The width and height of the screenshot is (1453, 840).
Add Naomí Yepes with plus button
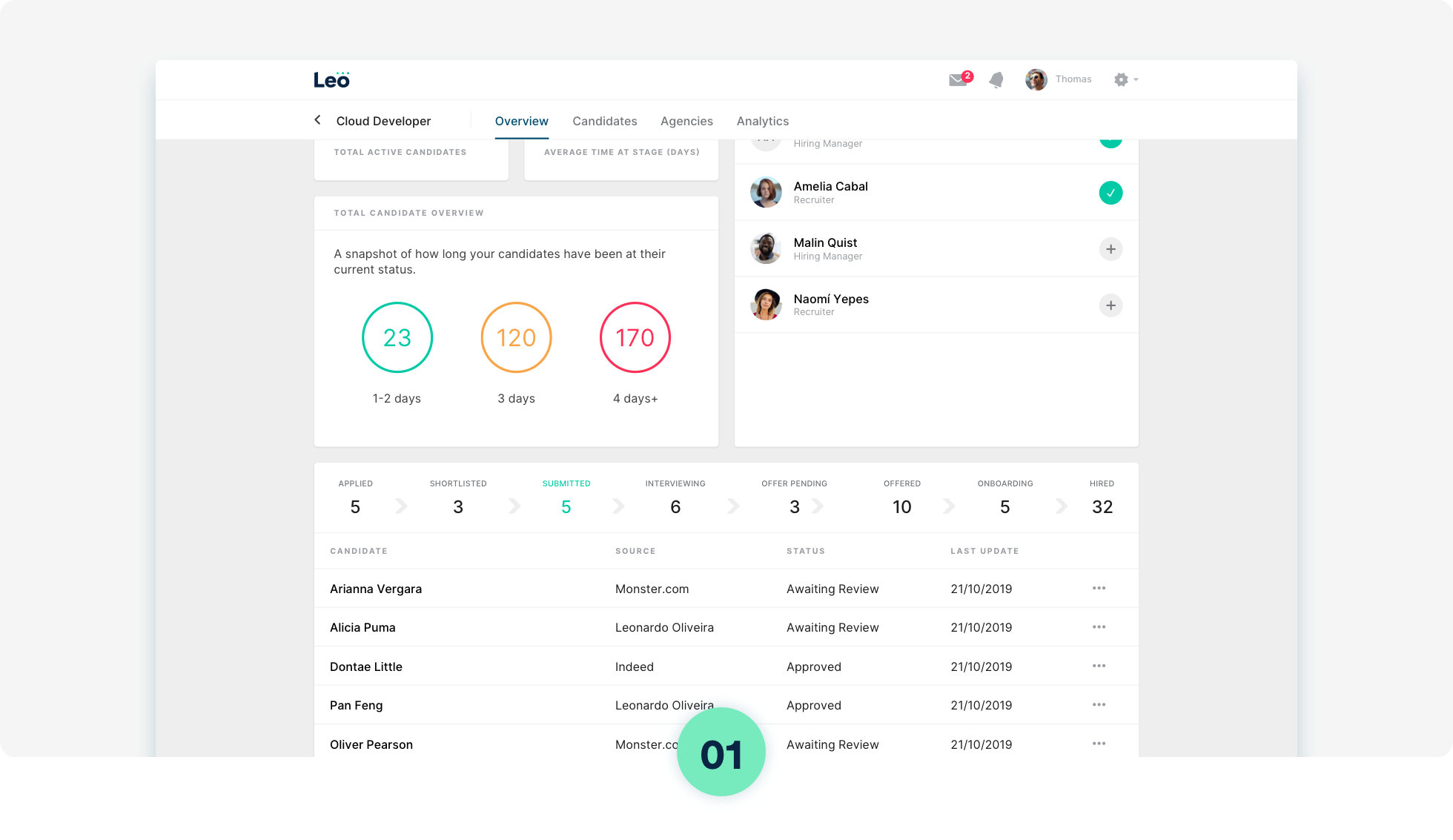click(1110, 305)
